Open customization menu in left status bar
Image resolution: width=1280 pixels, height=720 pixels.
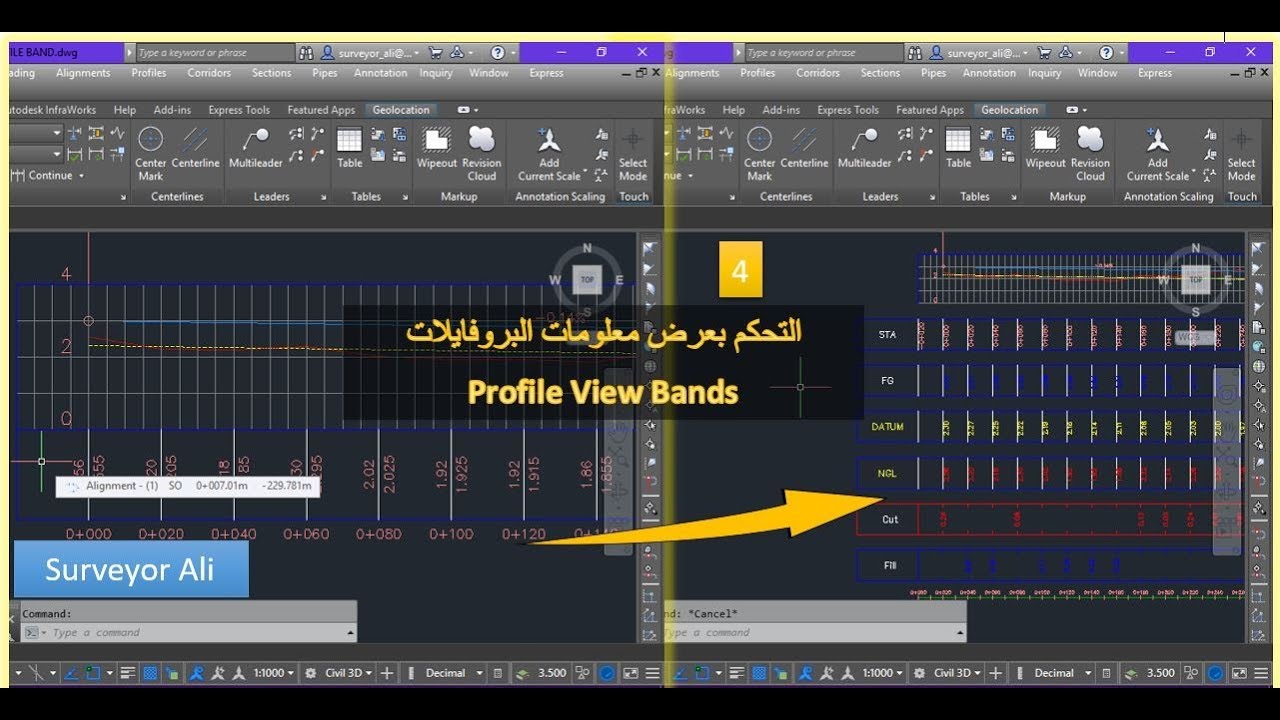pos(652,673)
